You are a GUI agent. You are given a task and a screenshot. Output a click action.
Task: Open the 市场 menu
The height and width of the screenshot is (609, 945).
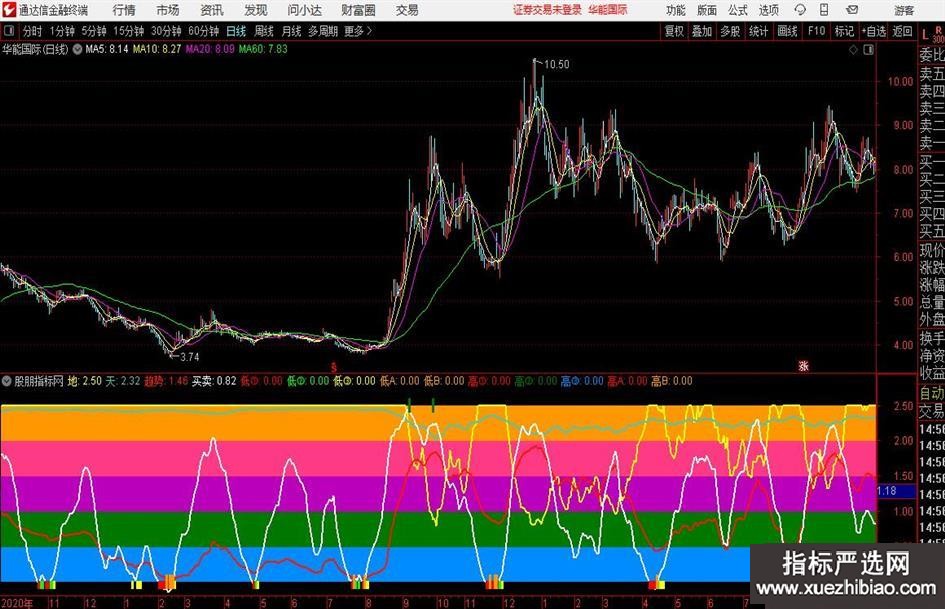[x=168, y=10]
